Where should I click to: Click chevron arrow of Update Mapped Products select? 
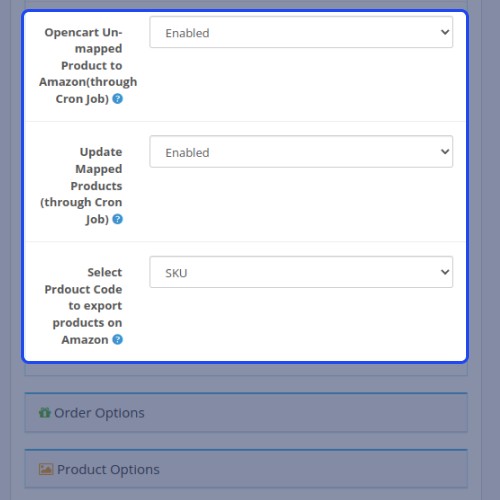445,152
